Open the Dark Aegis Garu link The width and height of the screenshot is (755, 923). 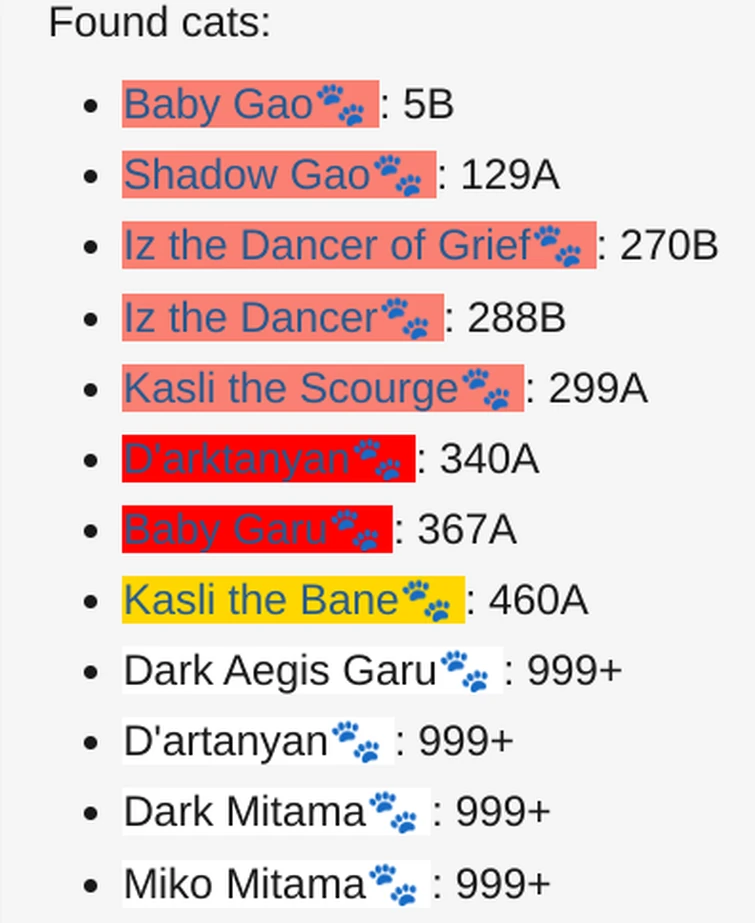coord(280,671)
